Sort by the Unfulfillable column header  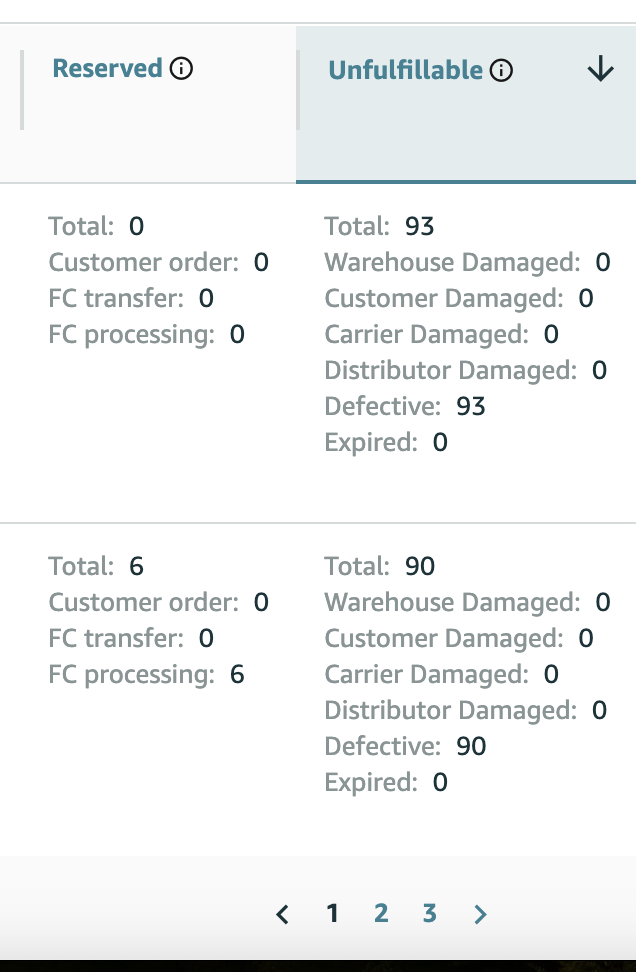405,70
